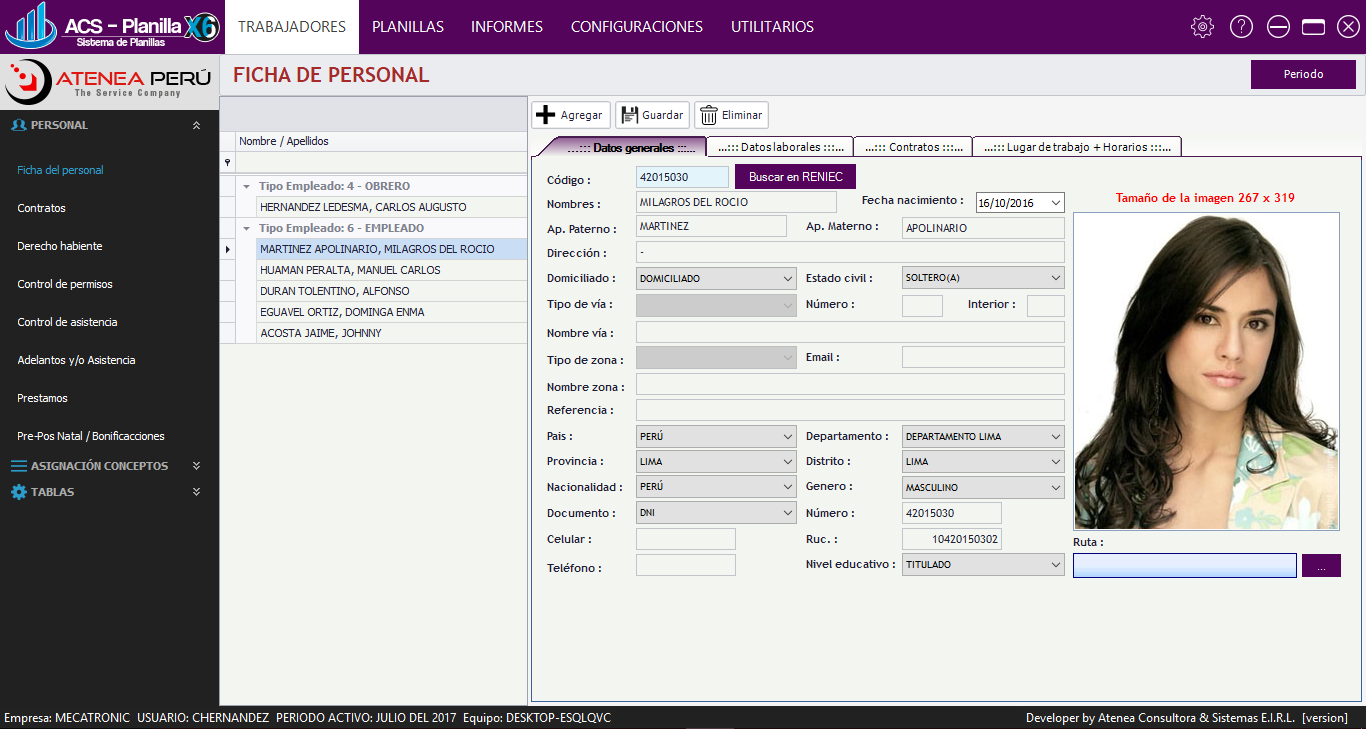Collapse the Tipo Empleado 6 - EMPLEADO group
This screenshot has width=1366, height=729.
click(246, 229)
